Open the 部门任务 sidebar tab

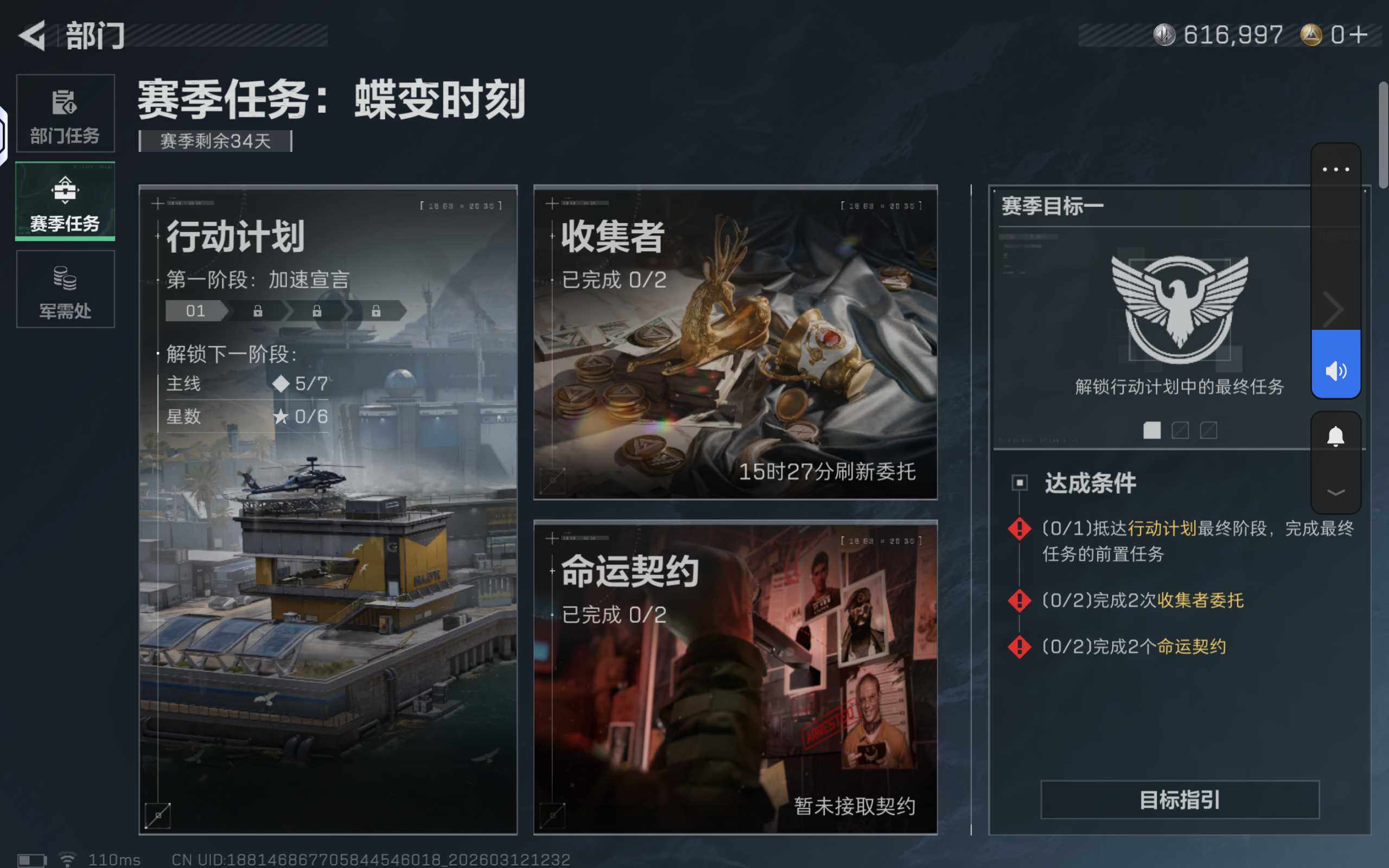click(x=66, y=113)
